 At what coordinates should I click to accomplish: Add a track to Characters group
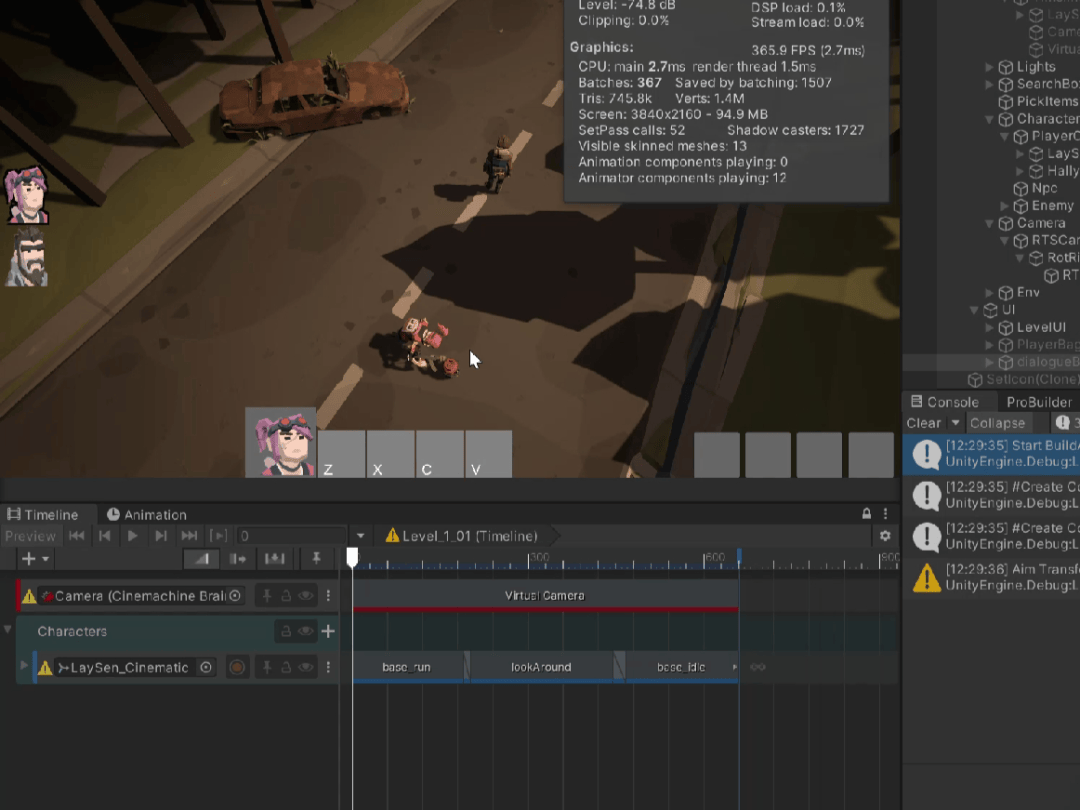point(328,631)
